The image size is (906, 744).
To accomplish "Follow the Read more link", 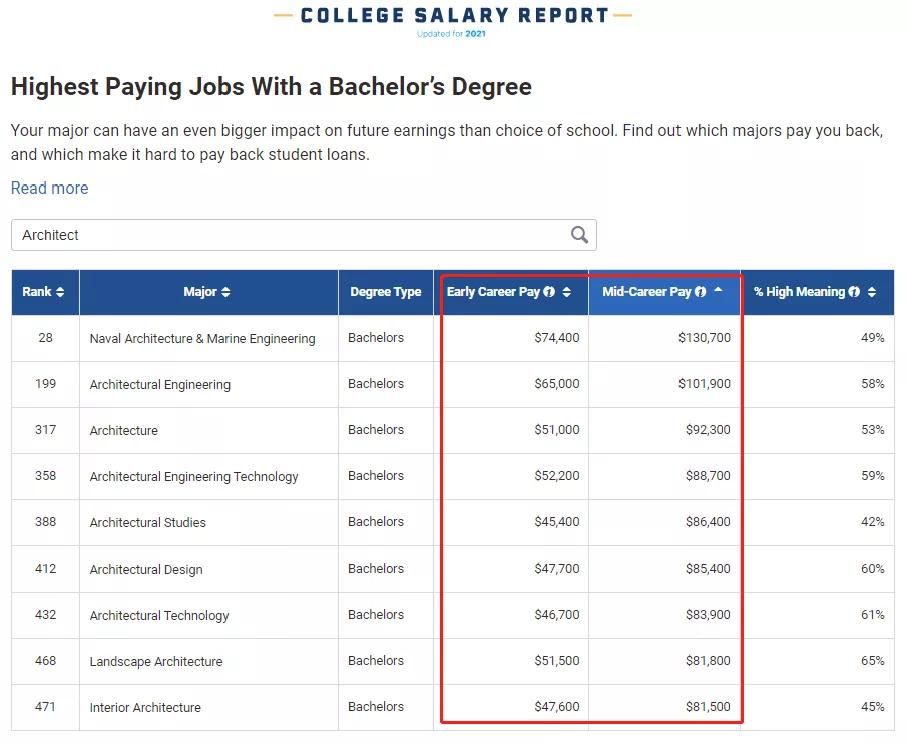I will pos(49,188).
